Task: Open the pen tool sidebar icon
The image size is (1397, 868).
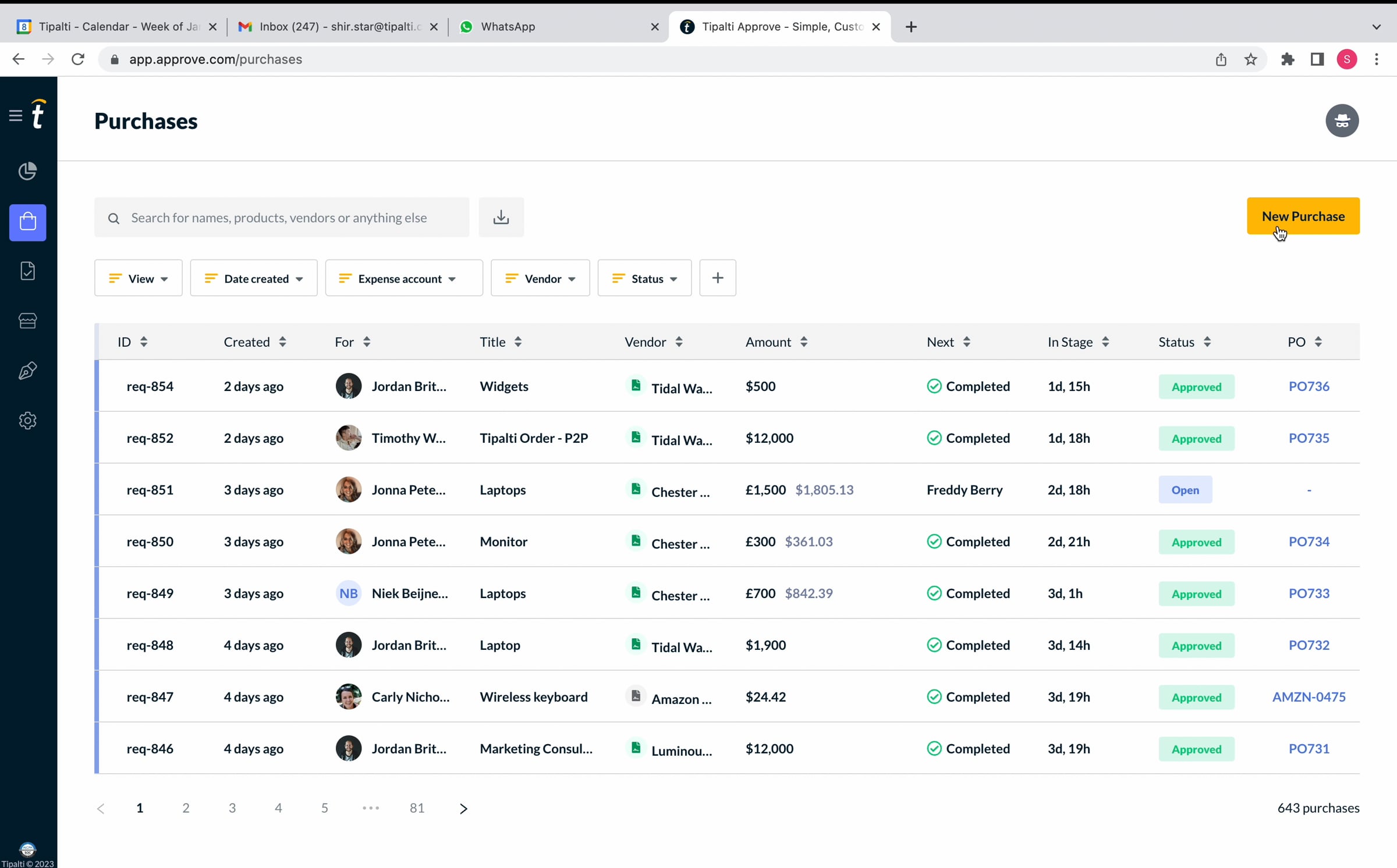Action: [x=27, y=371]
